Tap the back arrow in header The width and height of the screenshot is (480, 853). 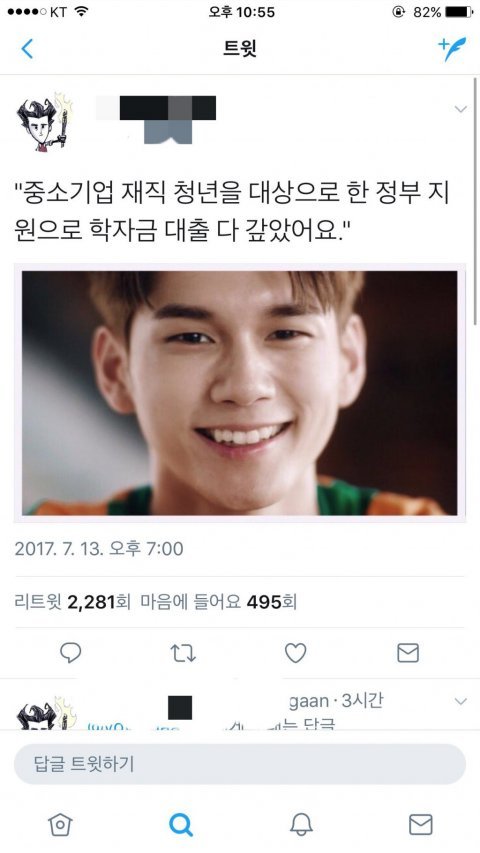click(27, 49)
